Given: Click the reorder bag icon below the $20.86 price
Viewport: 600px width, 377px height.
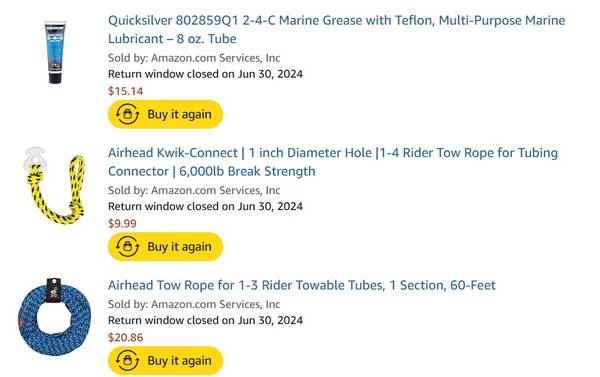Looking at the screenshot, I should pos(127,361).
